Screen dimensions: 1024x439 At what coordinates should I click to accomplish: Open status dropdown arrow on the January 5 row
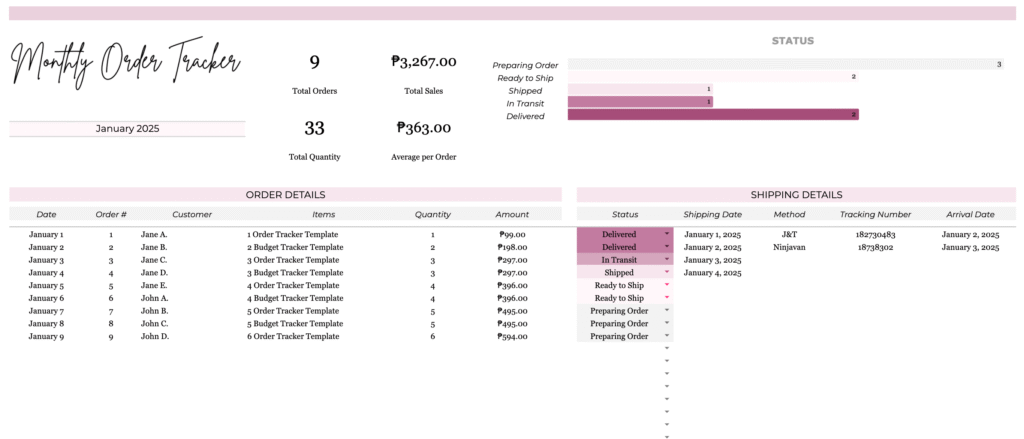click(667, 285)
